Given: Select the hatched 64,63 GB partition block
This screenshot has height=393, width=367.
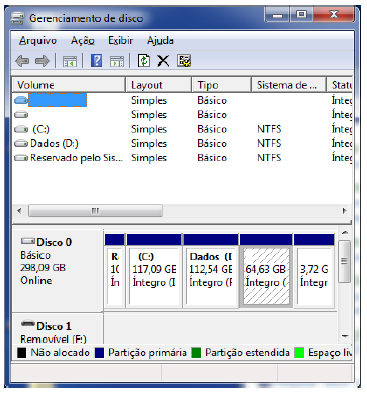Looking at the screenshot, I should pyautogui.click(x=266, y=270).
